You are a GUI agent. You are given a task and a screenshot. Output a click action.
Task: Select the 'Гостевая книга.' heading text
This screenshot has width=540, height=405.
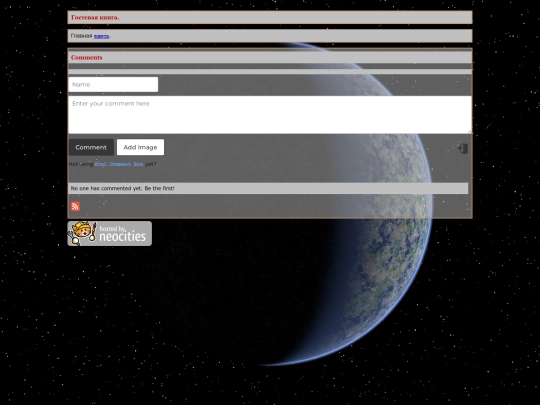click(95, 17)
